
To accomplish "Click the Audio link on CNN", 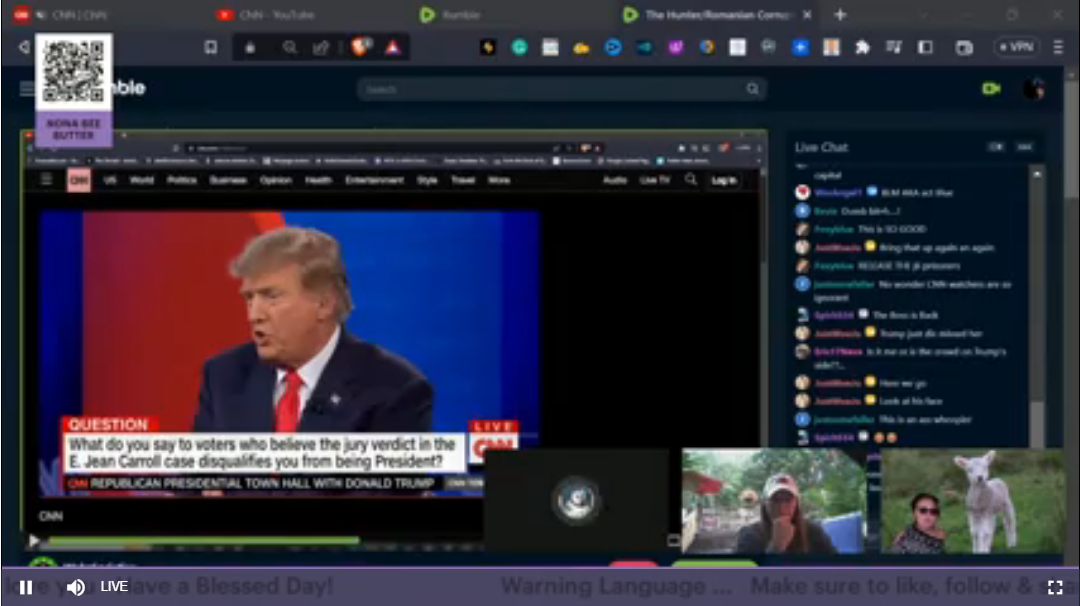I will coord(615,180).
